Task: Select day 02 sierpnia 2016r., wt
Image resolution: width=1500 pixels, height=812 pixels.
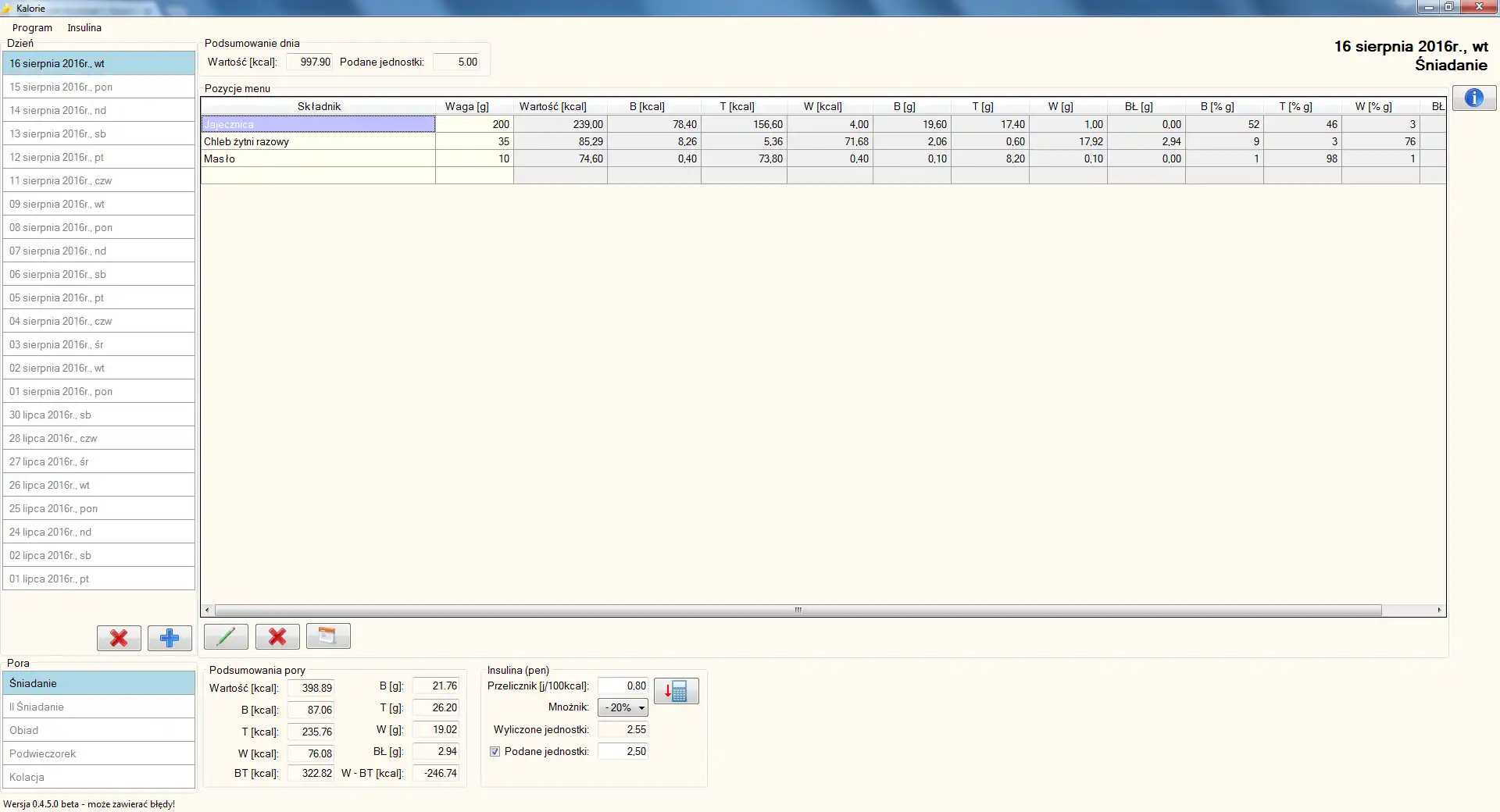Action: click(x=98, y=368)
